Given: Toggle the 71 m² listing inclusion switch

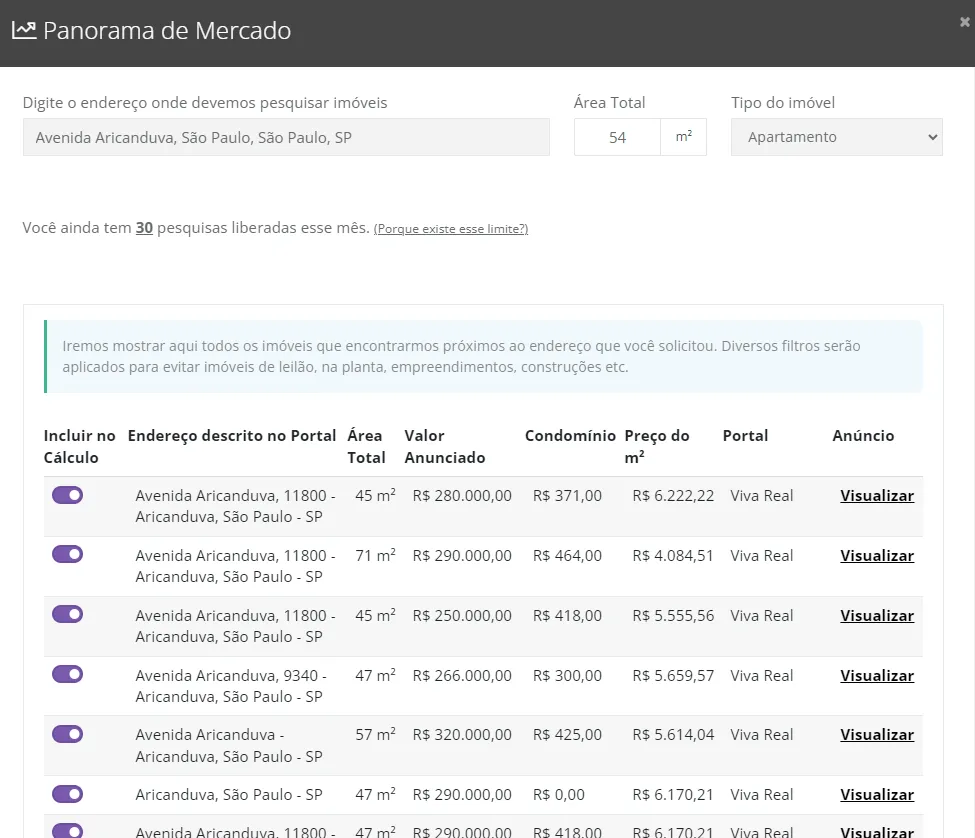Looking at the screenshot, I should pyautogui.click(x=67, y=554).
